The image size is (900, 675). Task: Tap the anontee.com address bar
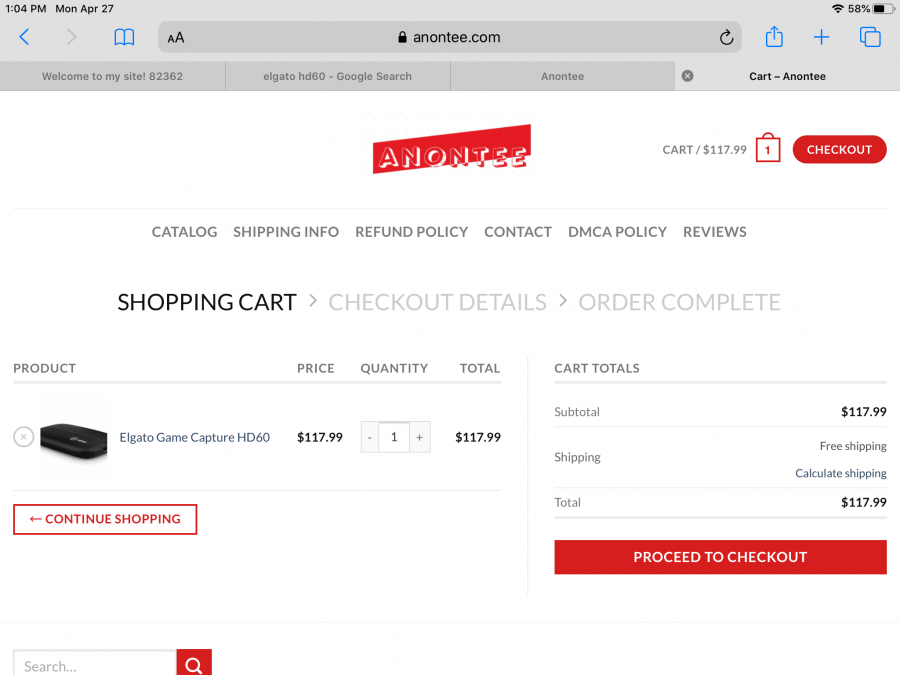pyautogui.click(x=449, y=37)
